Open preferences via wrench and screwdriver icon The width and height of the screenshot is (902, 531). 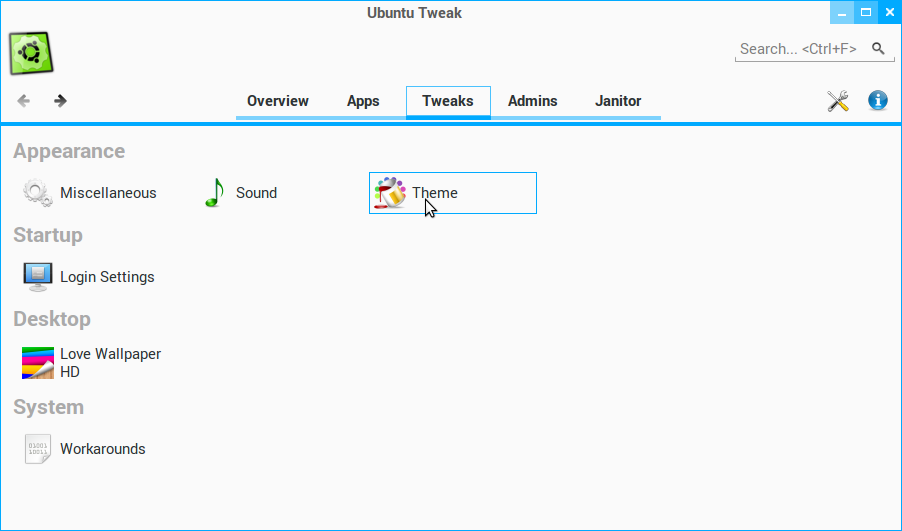pyautogui.click(x=838, y=100)
